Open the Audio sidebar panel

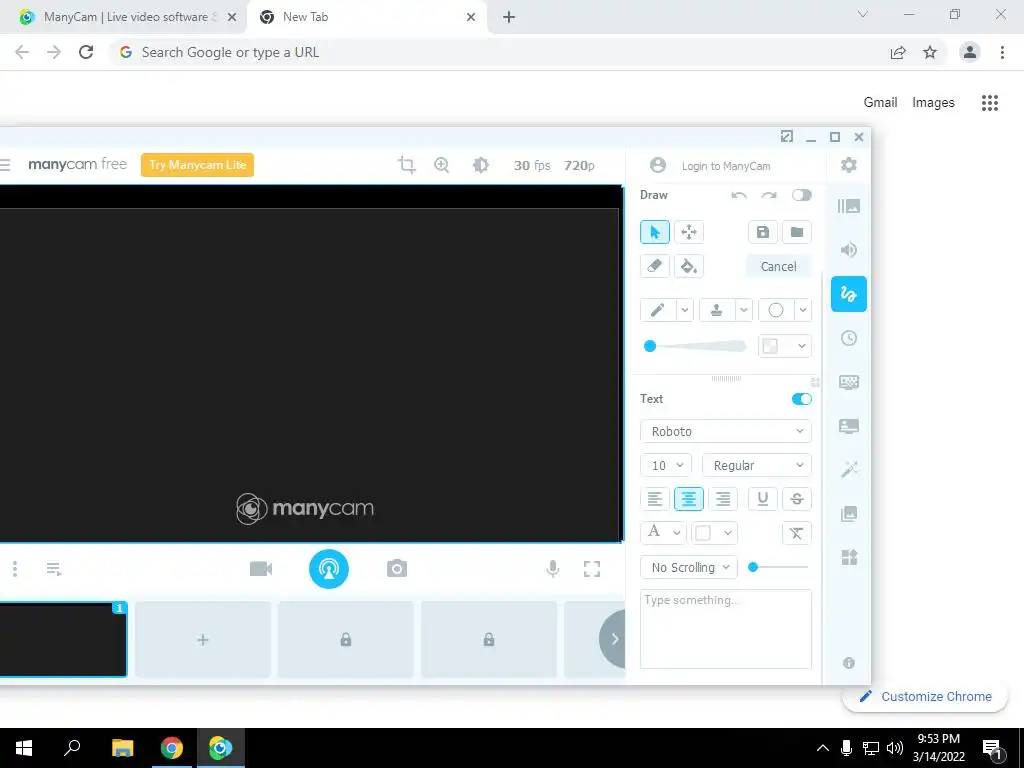pyautogui.click(x=848, y=250)
